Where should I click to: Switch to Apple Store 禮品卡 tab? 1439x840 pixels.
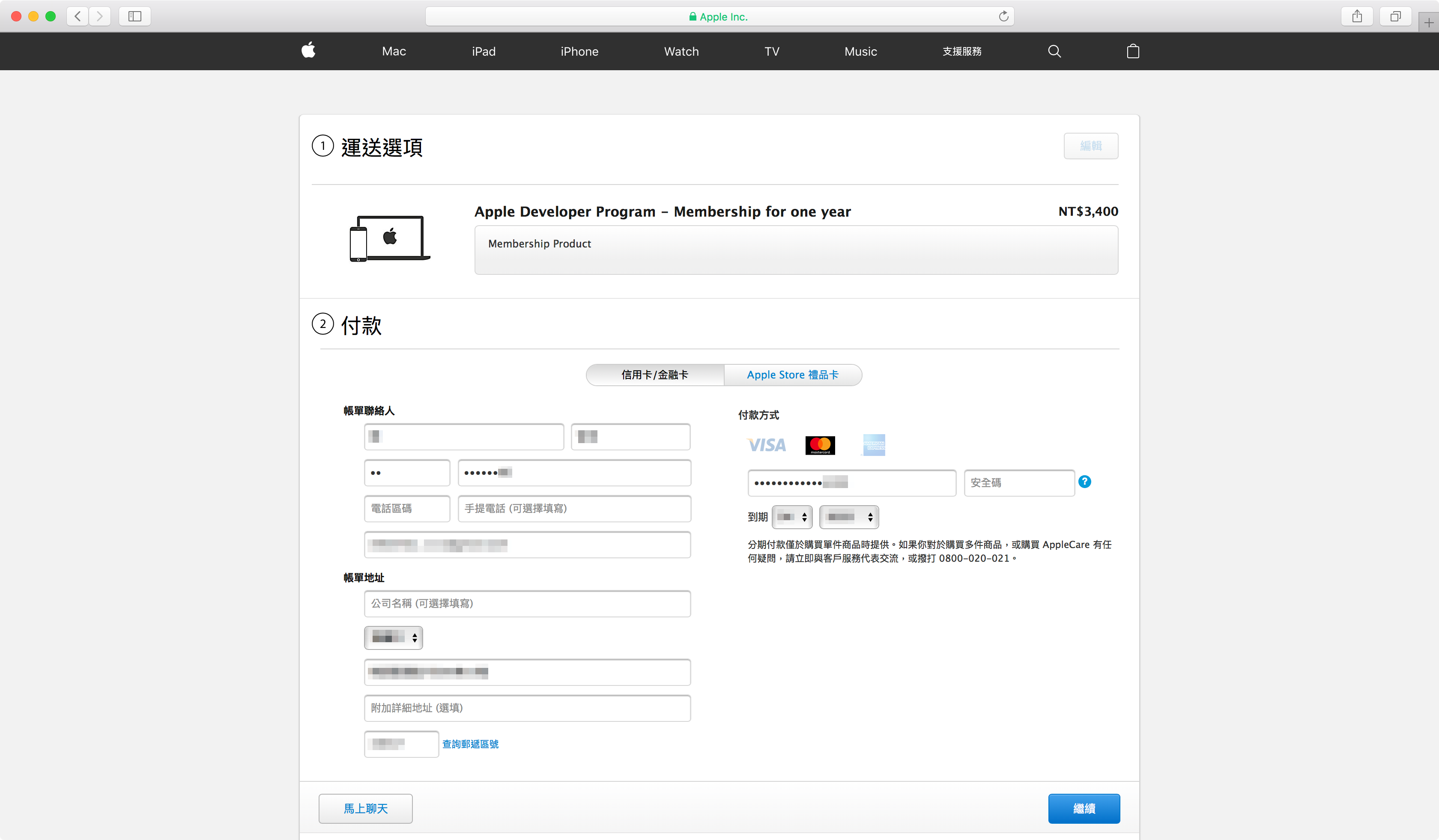click(793, 375)
